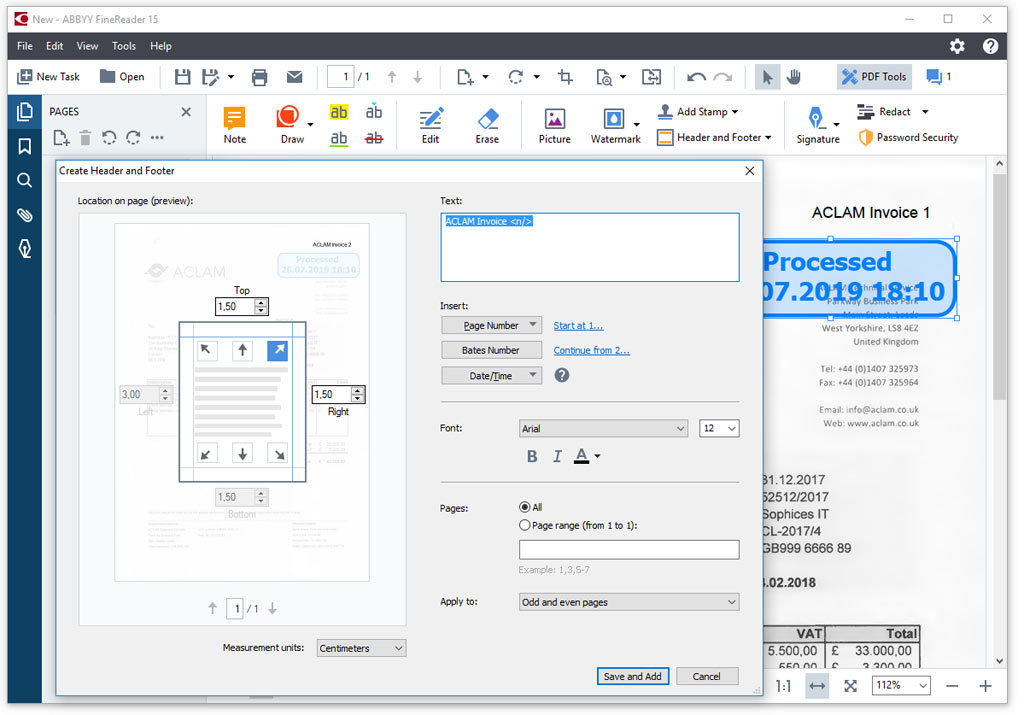Open the Watermark tool
This screenshot has width=1024, height=715.
pos(614,120)
